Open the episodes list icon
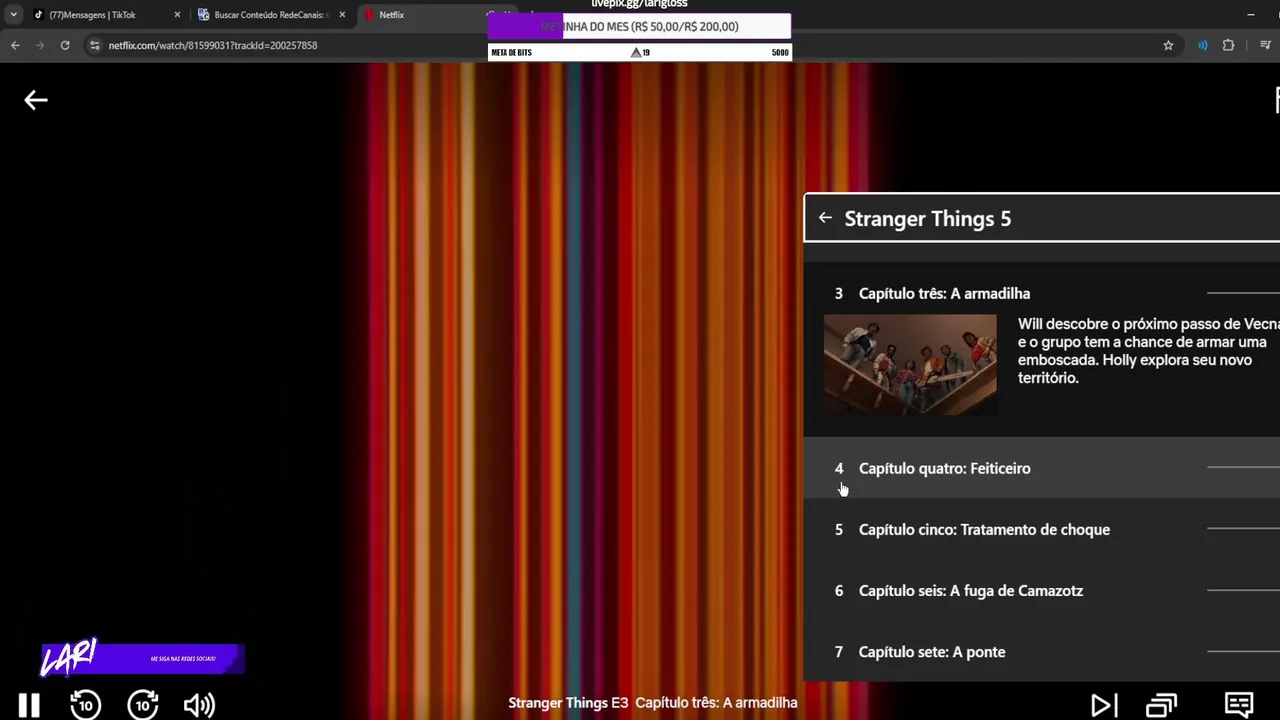Image resolution: width=1280 pixels, height=720 pixels. tap(1161, 705)
